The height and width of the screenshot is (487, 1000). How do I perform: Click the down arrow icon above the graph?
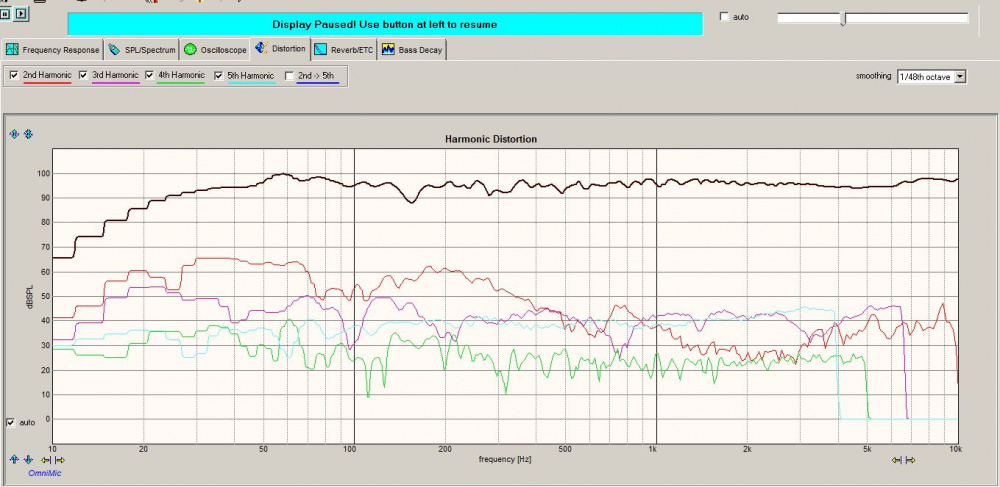tap(28, 134)
